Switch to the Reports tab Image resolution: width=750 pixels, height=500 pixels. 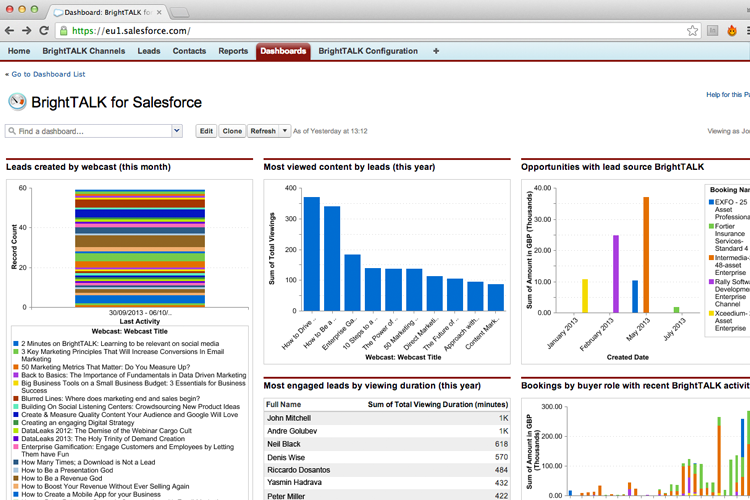coord(233,51)
